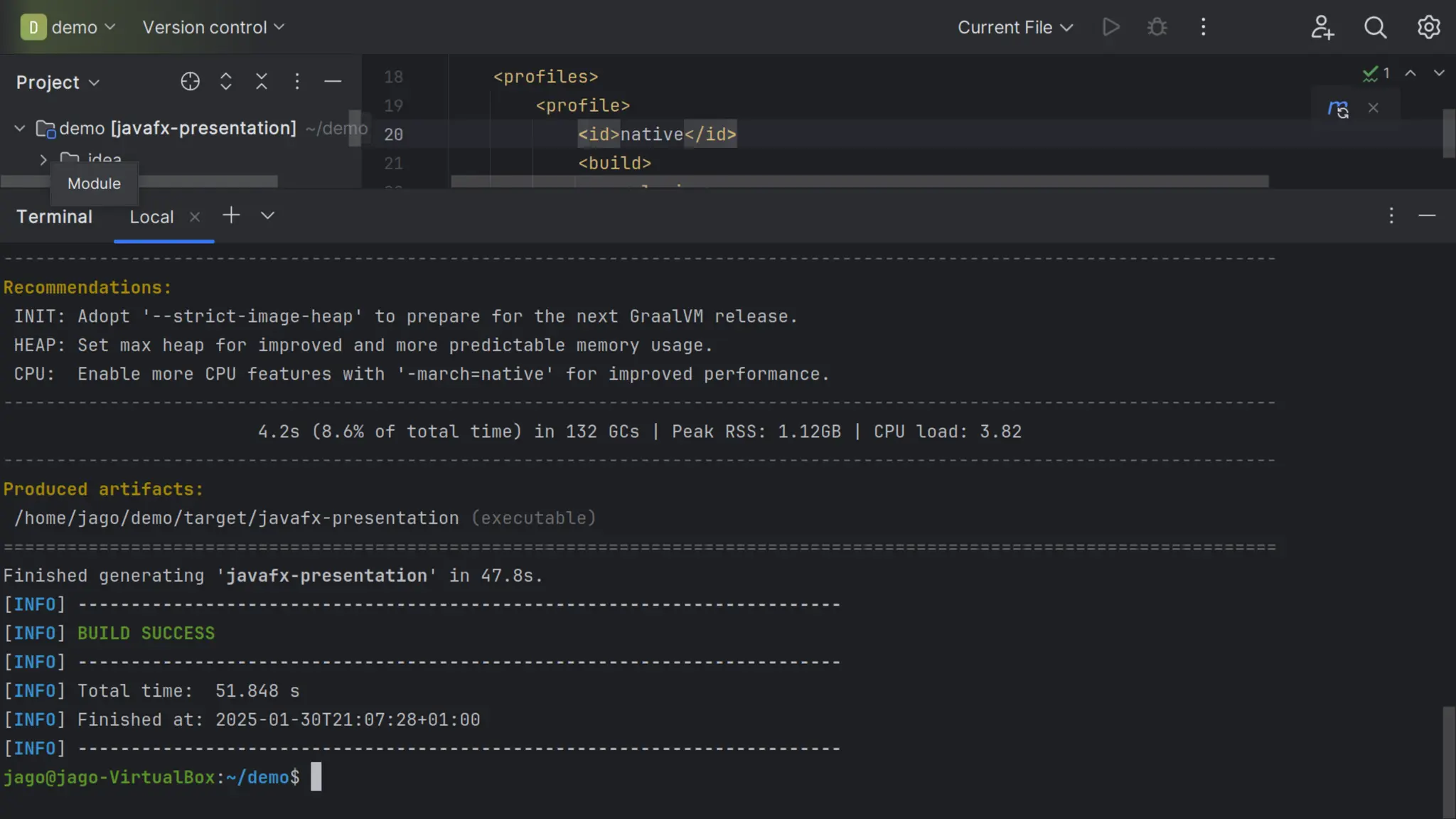The height and width of the screenshot is (819, 1456).
Task: Click the Code With Me add-user icon
Action: click(x=1322, y=27)
